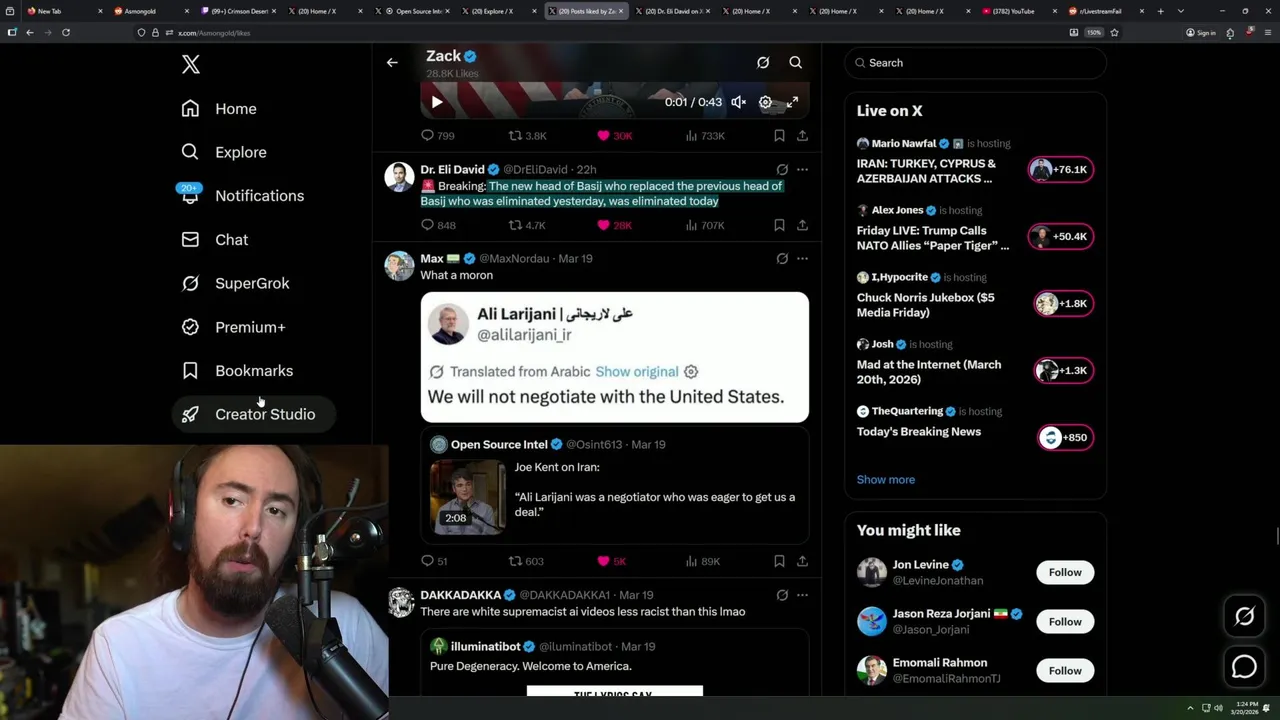Share Max's post
This screenshot has width=1280, height=720.
coord(802,562)
